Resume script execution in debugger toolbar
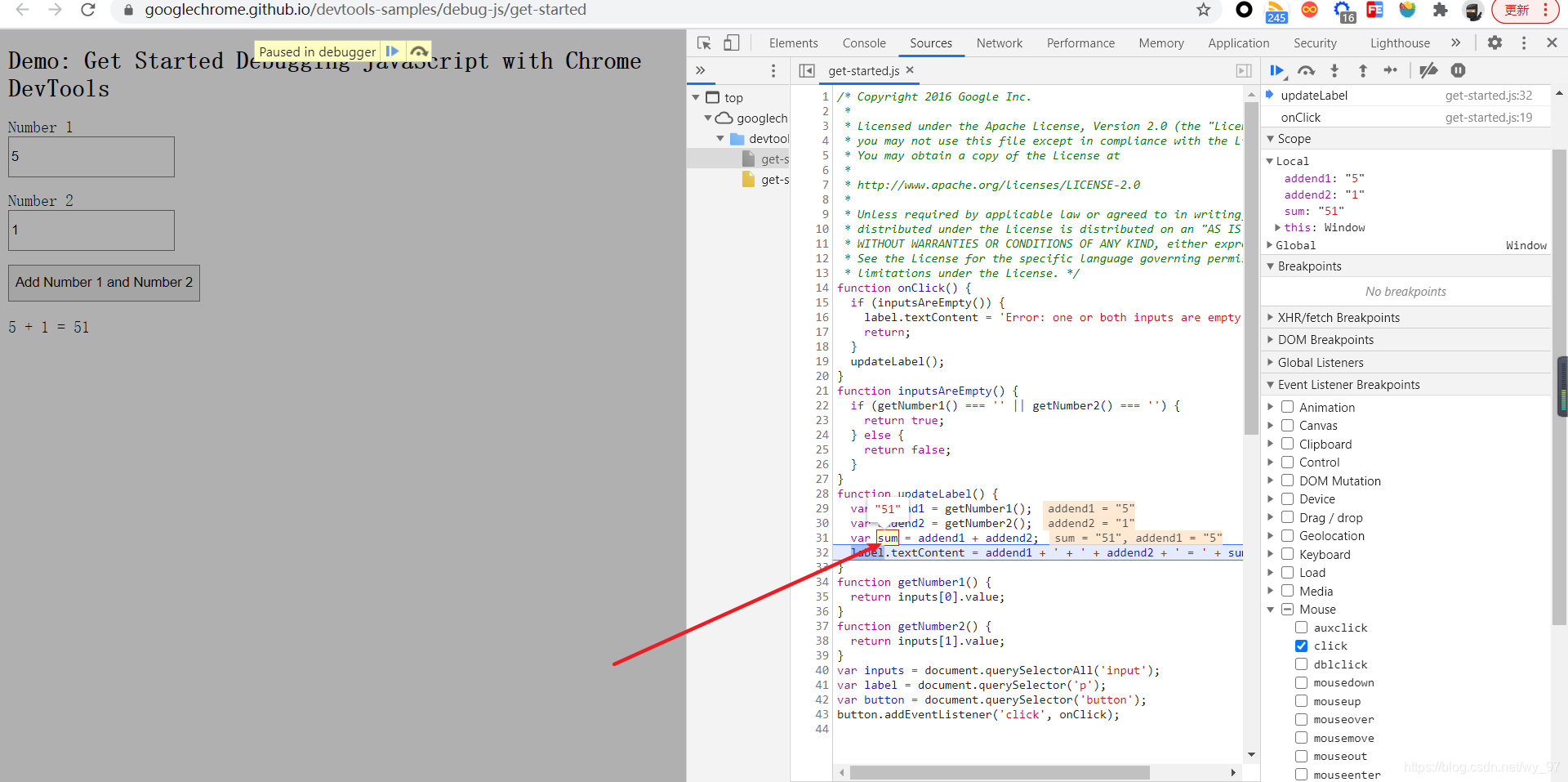Viewport: 1568px width, 782px height. (x=1277, y=71)
